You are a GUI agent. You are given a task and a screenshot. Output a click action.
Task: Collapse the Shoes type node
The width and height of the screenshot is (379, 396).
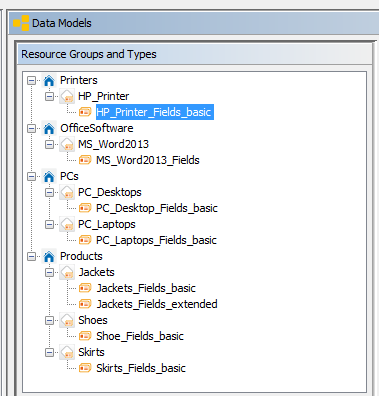click(x=49, y=320)
